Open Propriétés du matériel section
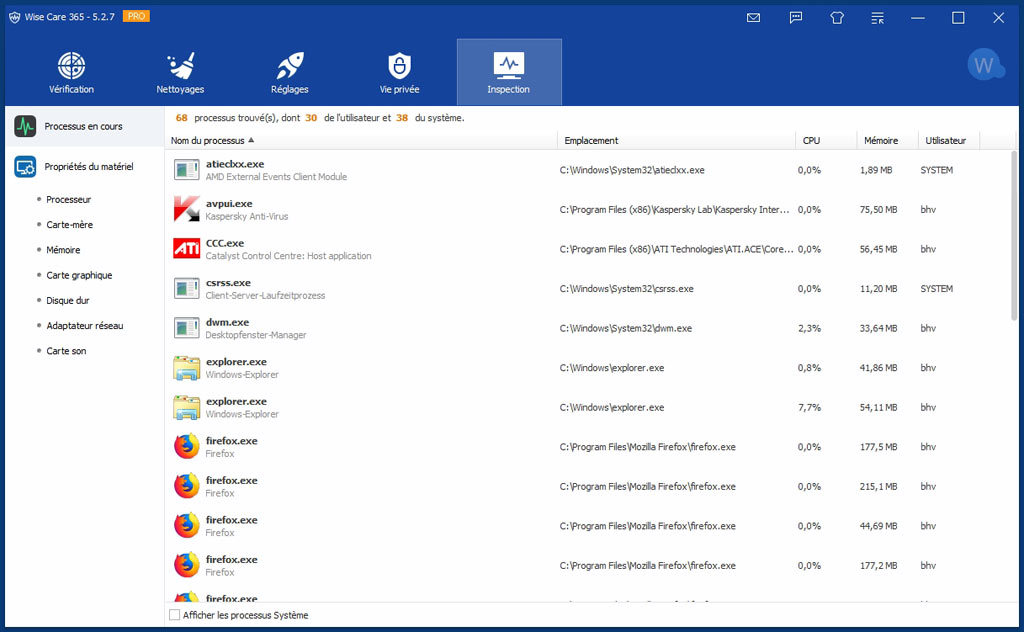 [85, 166]
